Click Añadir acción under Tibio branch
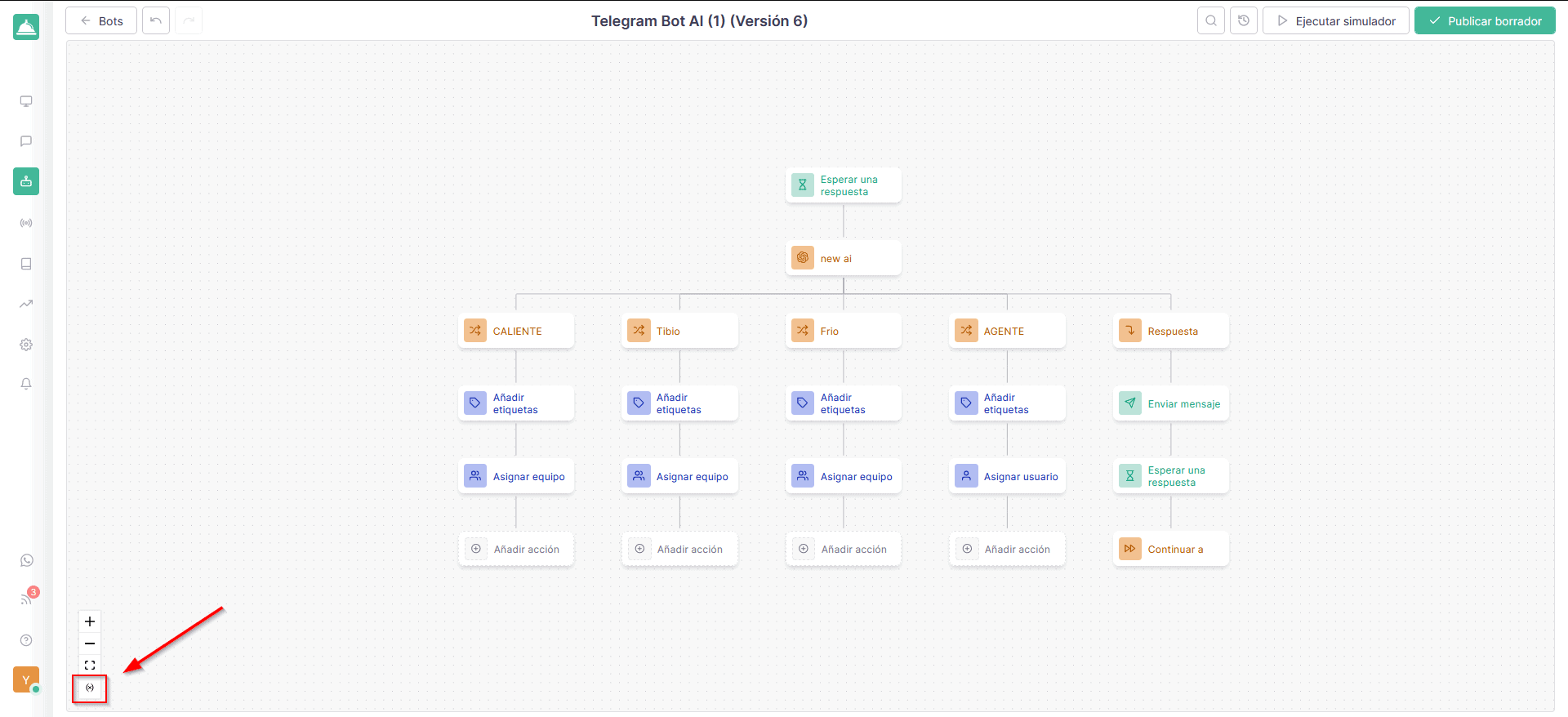Screen dimensions: 1568x717 (x=679, y=550)
